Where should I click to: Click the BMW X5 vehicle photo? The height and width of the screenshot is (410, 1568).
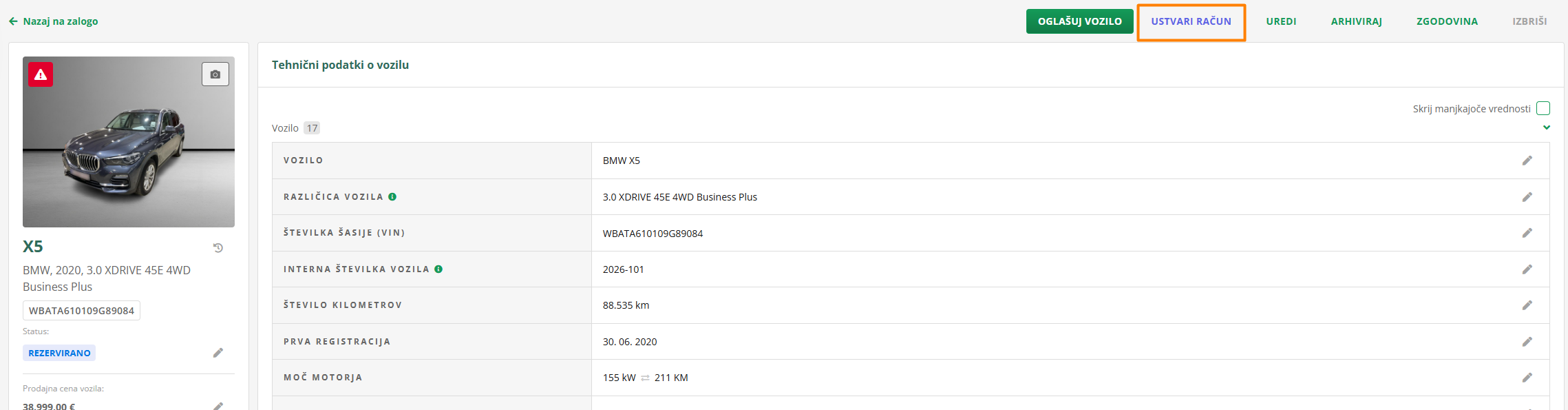(129, 152)
